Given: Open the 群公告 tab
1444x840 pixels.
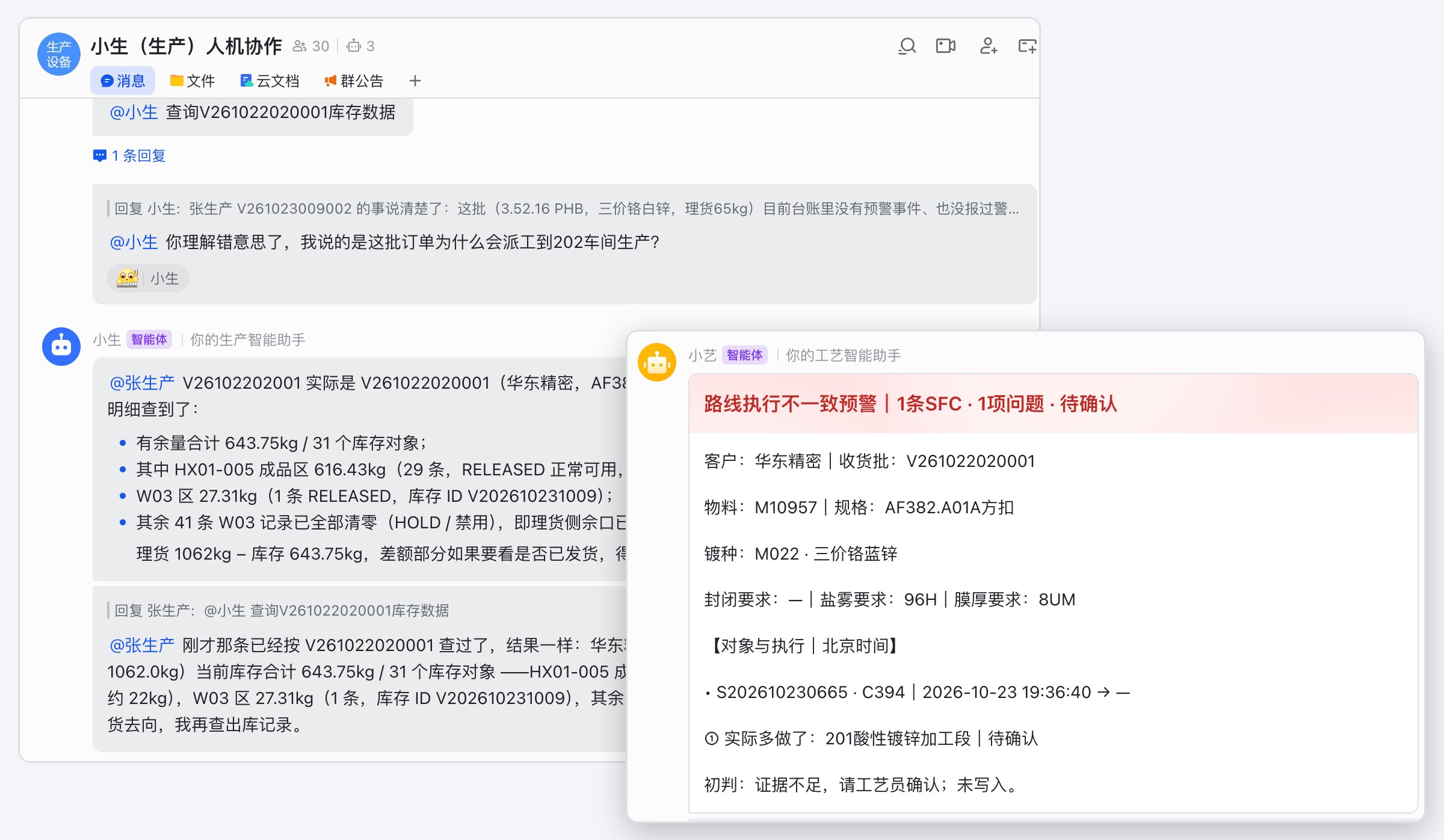Looking at the screenshot, I should (354, 81).
